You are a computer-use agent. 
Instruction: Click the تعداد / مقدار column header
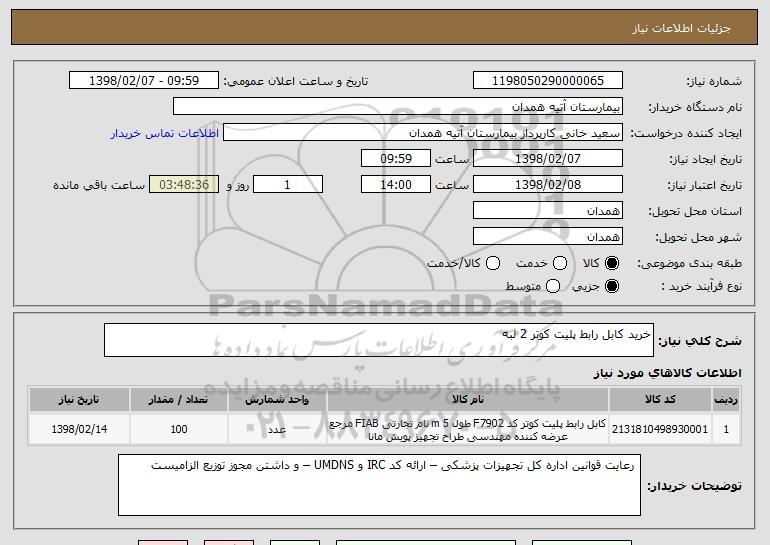click(179, 400)
